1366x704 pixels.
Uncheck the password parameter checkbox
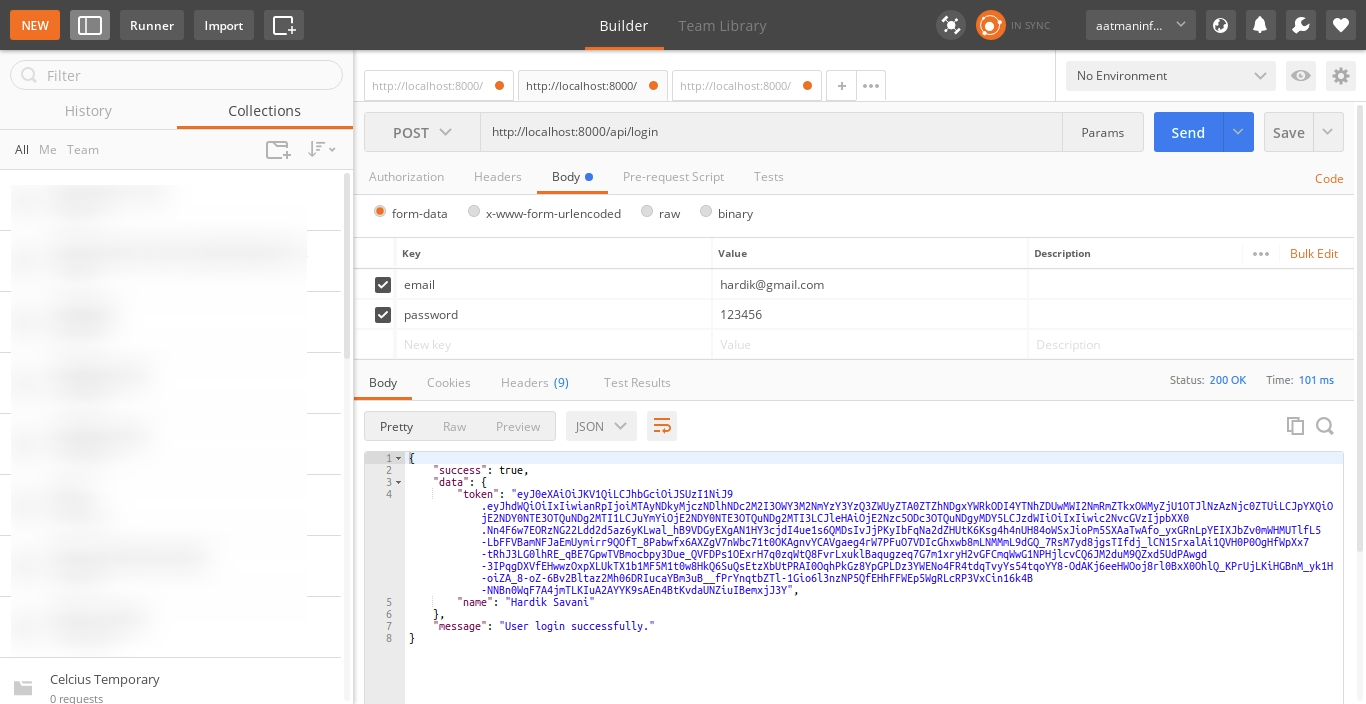[x=382, y=315]
